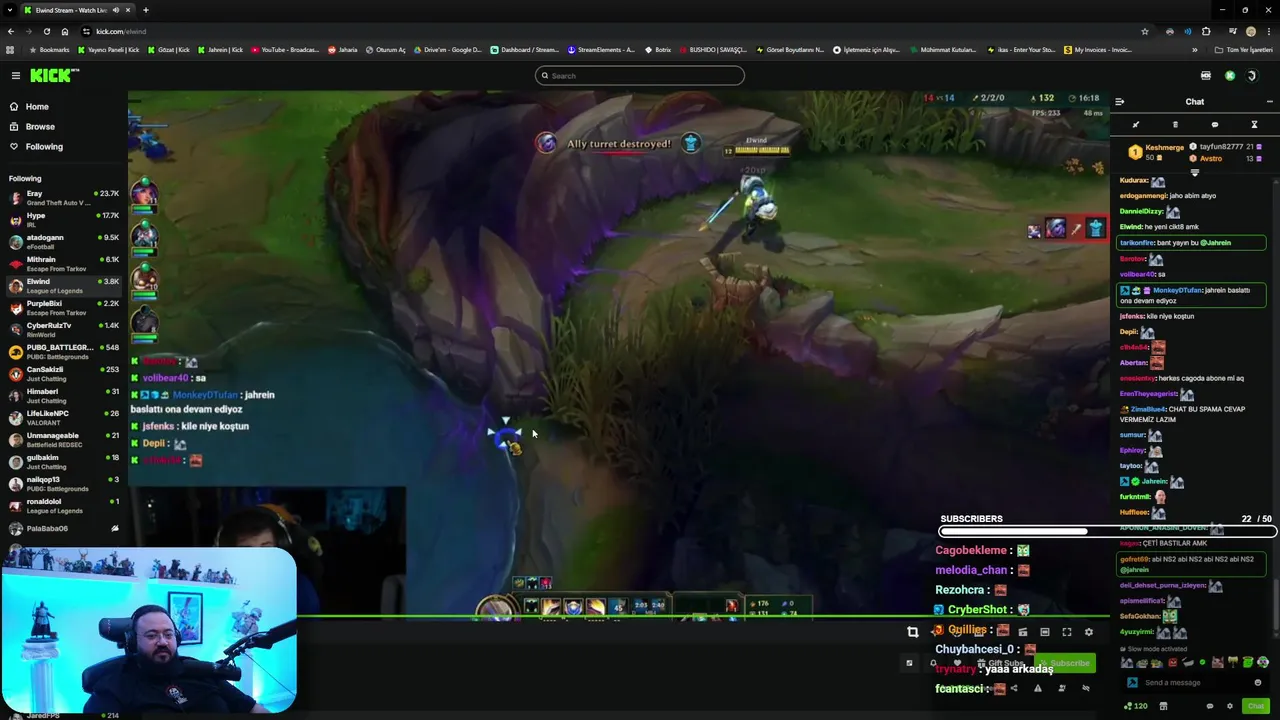Open Hype's channel in Following list
Image resolution: width=1280 pixels, height=720 pixels.
[x=63, y=220]
